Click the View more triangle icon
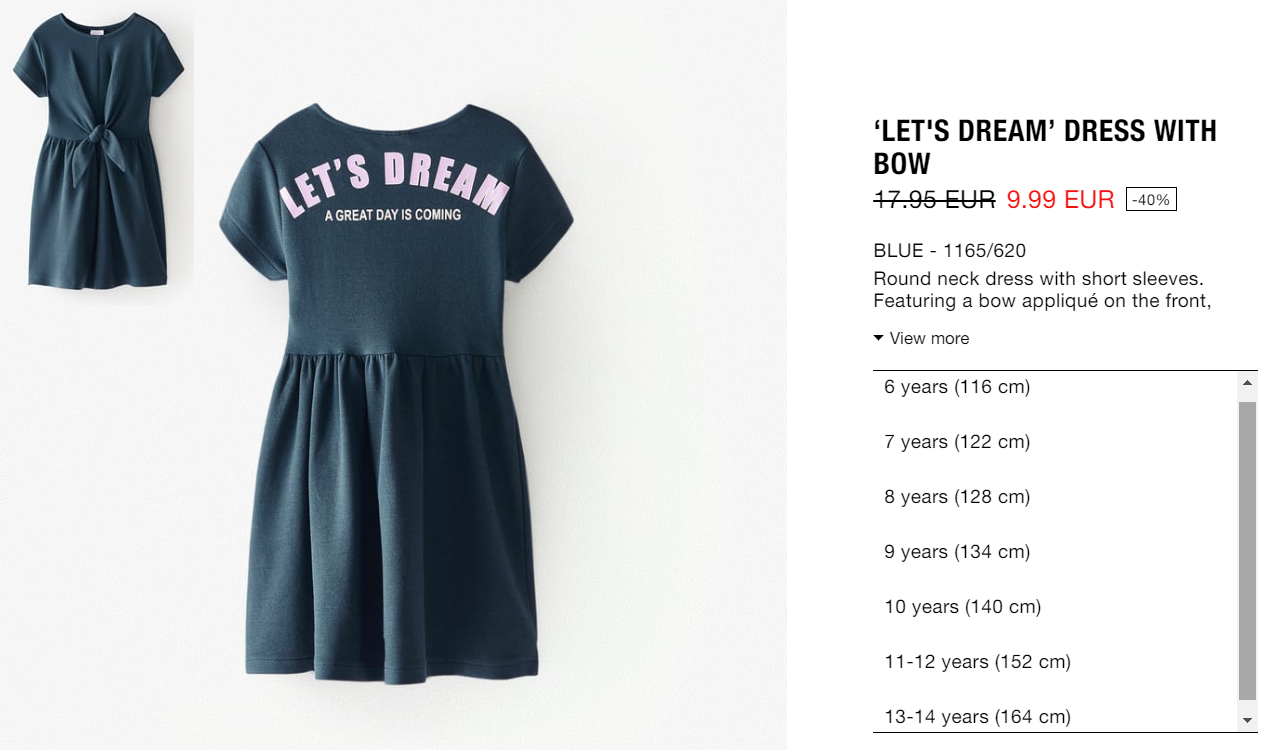The width and height of the screenshot is (1262, 750). coord(878,338)
